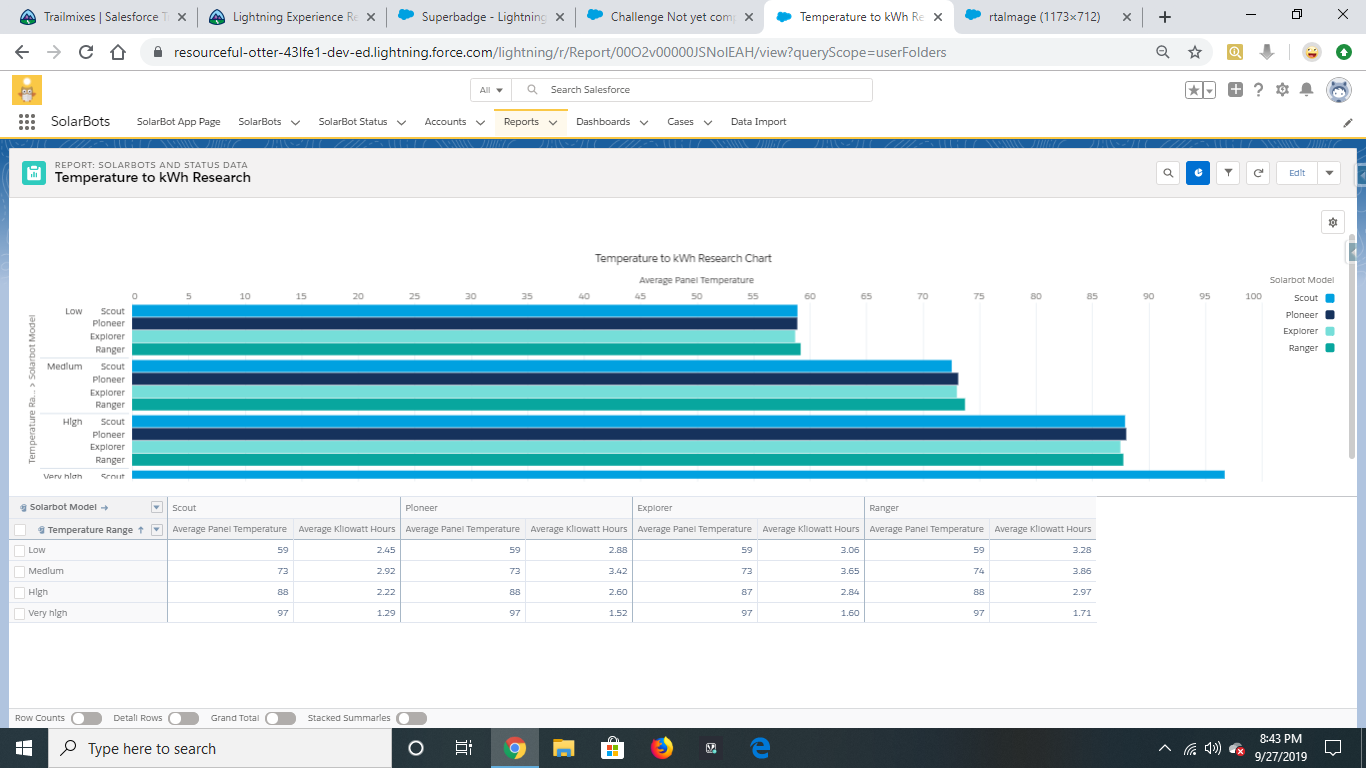
Task: Turn on Grand Total toggle
Action: (x=280, y=718)
